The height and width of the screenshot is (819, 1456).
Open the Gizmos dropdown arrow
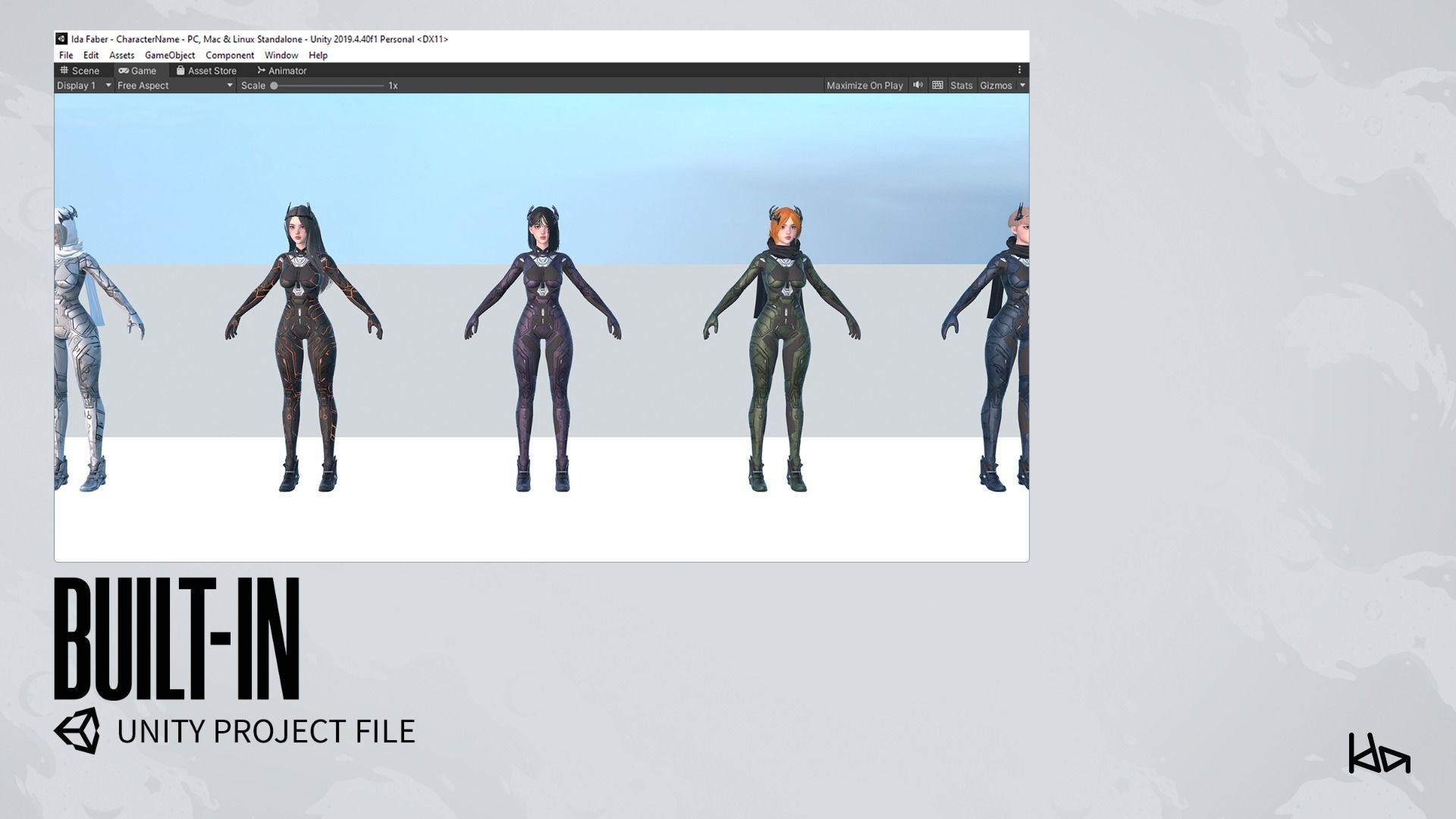click(1022, 86)
